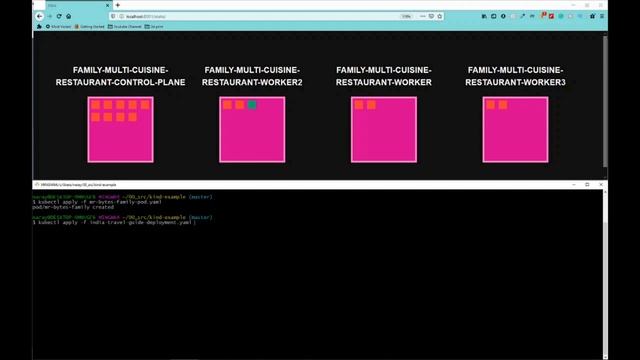Open the browser home page
Image resolution: width=640 pixels, height=360 pixels.
(69, 16)
